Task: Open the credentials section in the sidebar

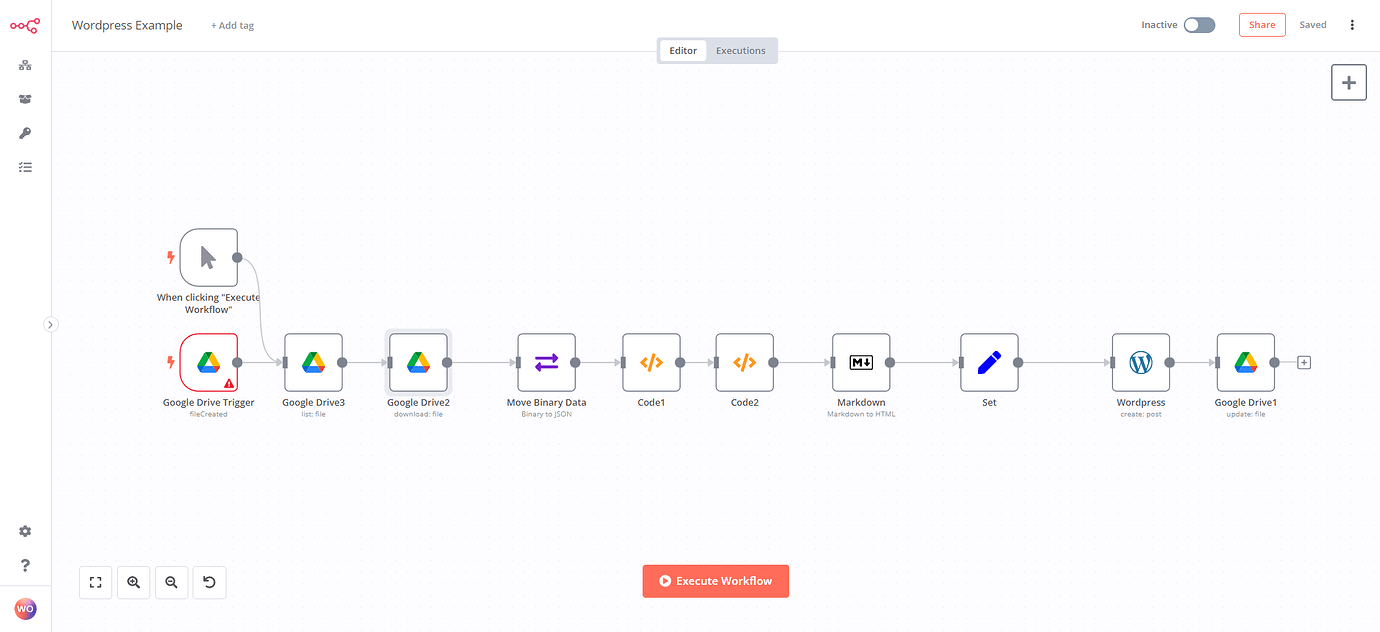Action: pyautogui.click(x=24, y=132)
